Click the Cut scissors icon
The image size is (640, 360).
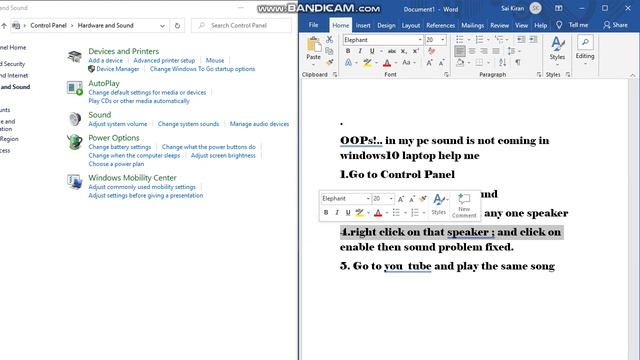(329, 40)
